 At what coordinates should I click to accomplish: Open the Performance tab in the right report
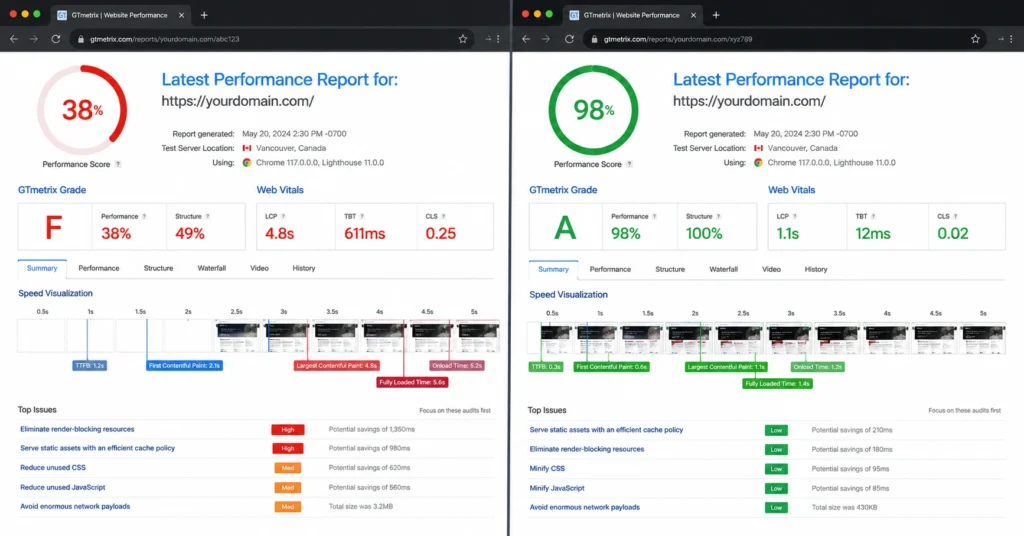610,270
